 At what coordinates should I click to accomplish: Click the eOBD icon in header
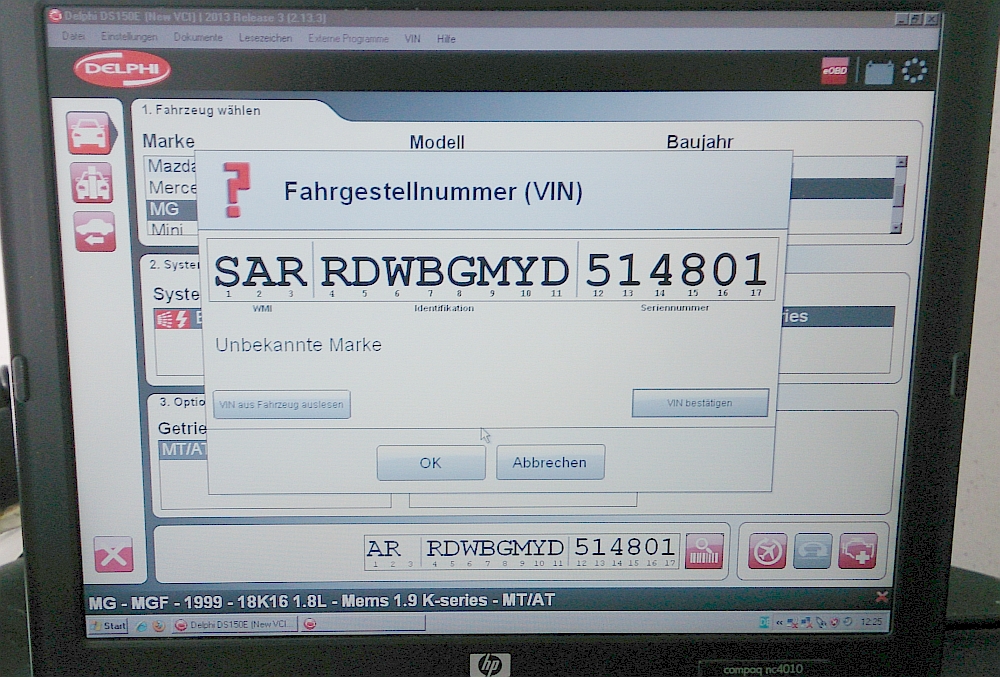point(835,71)
